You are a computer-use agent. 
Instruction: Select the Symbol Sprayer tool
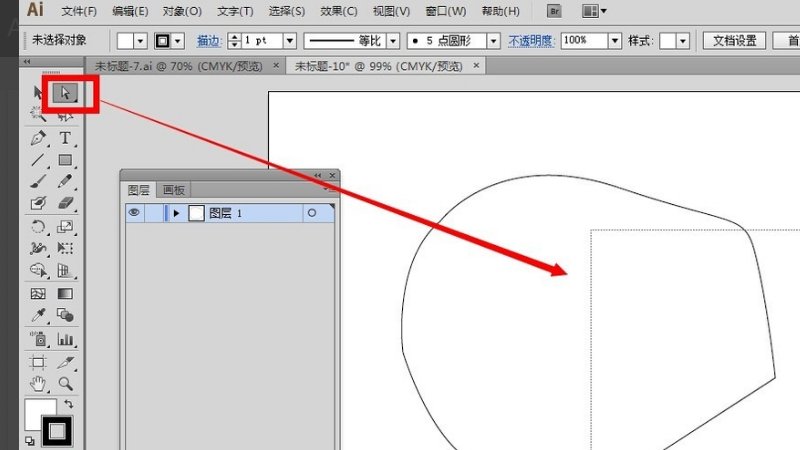tap(38, 339)
